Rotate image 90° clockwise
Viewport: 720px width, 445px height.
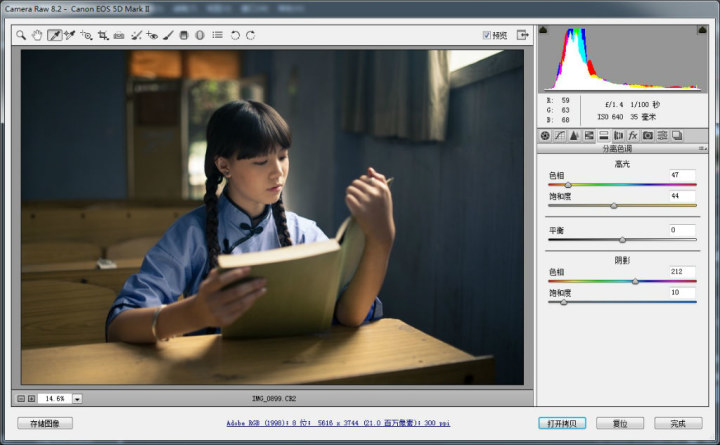tap(251, 35)
